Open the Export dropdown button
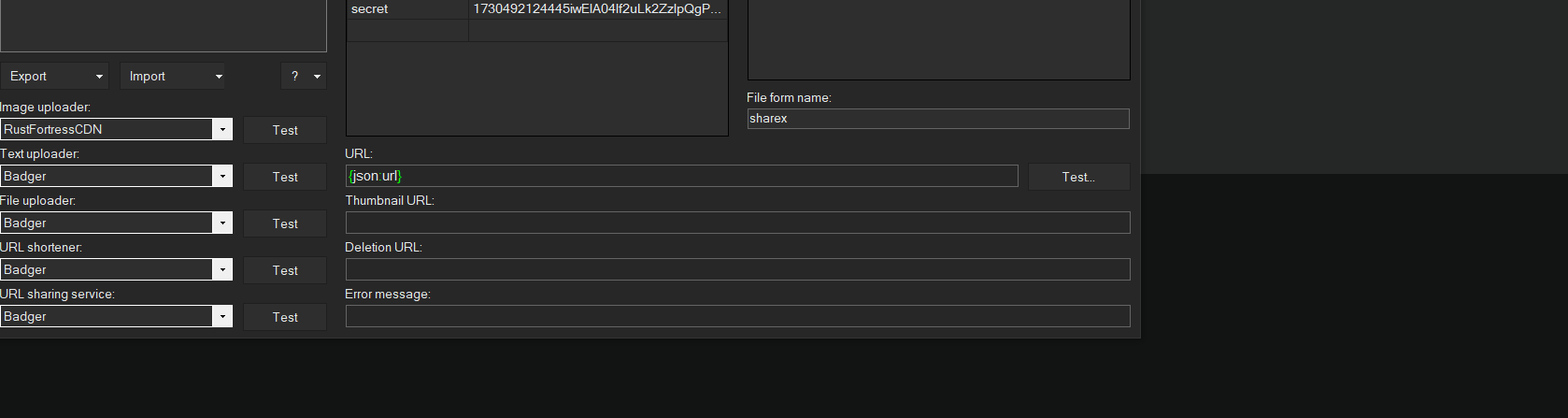The image size is (1568, 418). (x=54, y=77)
